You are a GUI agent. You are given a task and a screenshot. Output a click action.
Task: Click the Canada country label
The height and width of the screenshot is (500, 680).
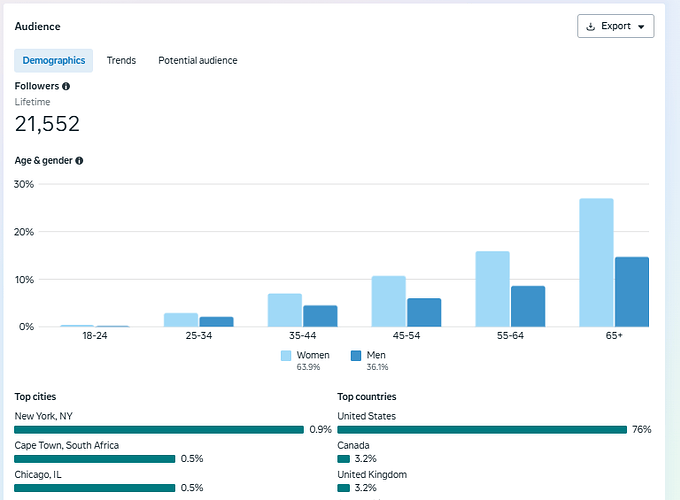(353, 445)
